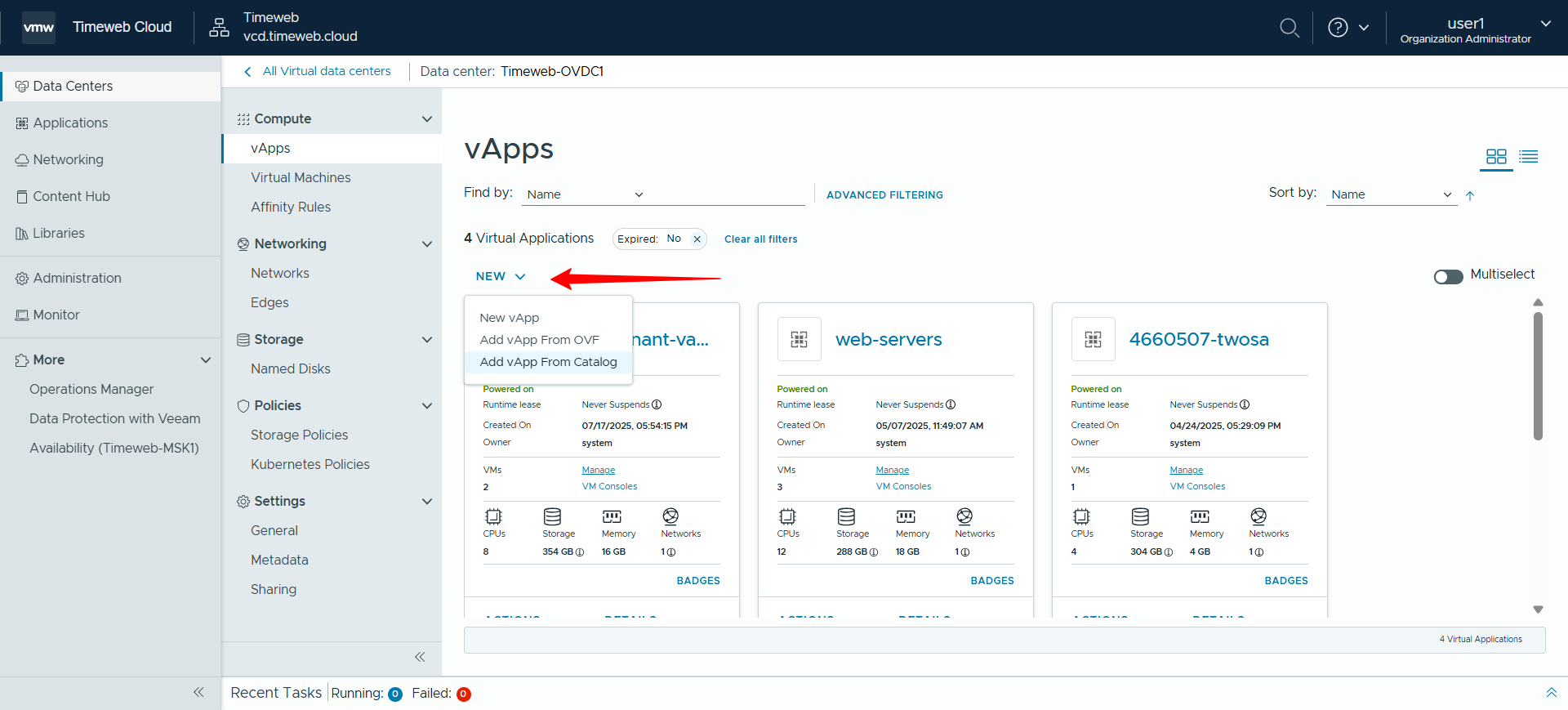The width and height of the screenshot is (1568, 710).
Task: Collapse the Networking section in data center nav
Action: coord(426,244)
